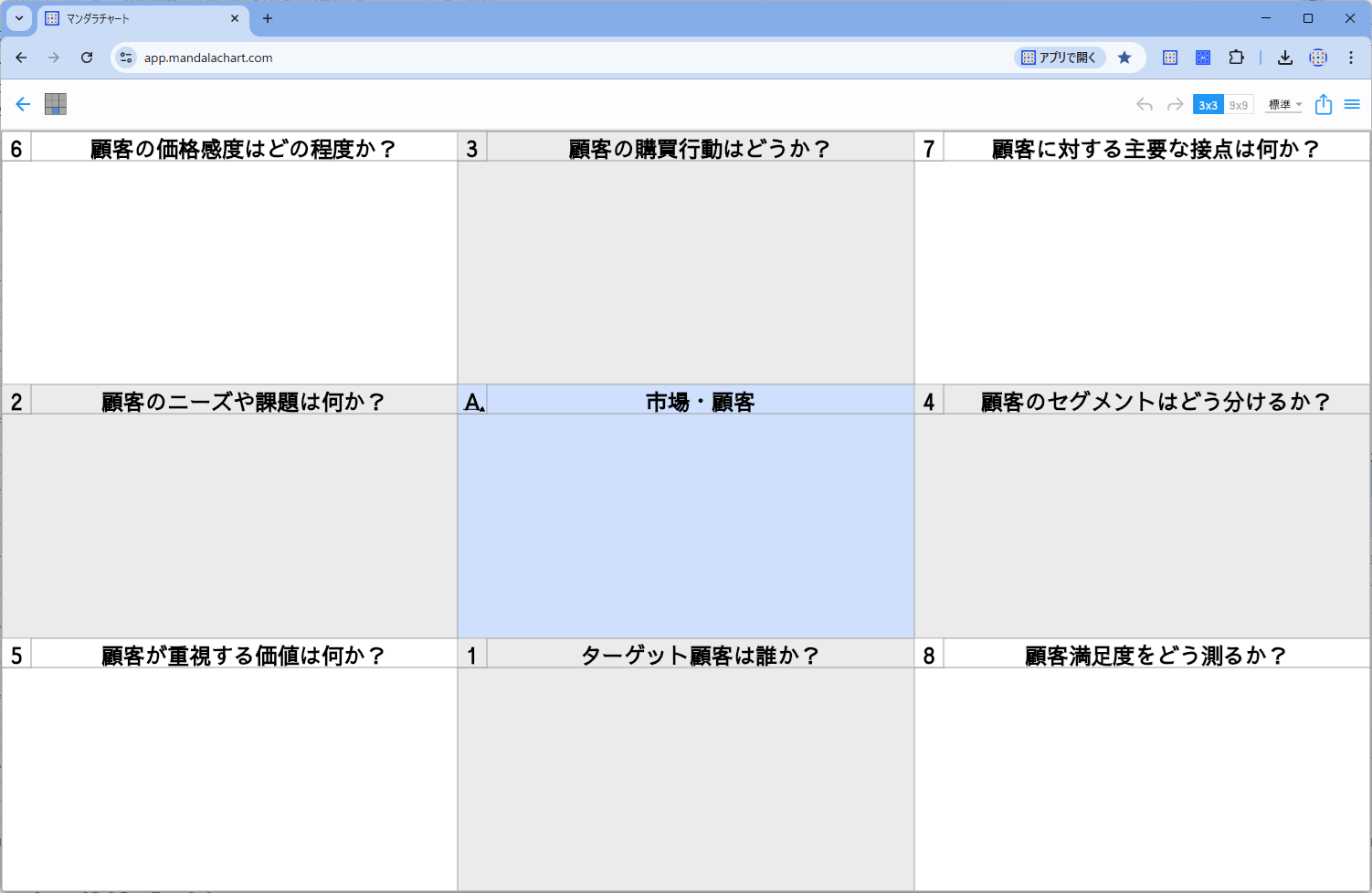Open the tab search dropdown chevron
The width and height of the screenshot is (1372, 893).
coord(19,18)
